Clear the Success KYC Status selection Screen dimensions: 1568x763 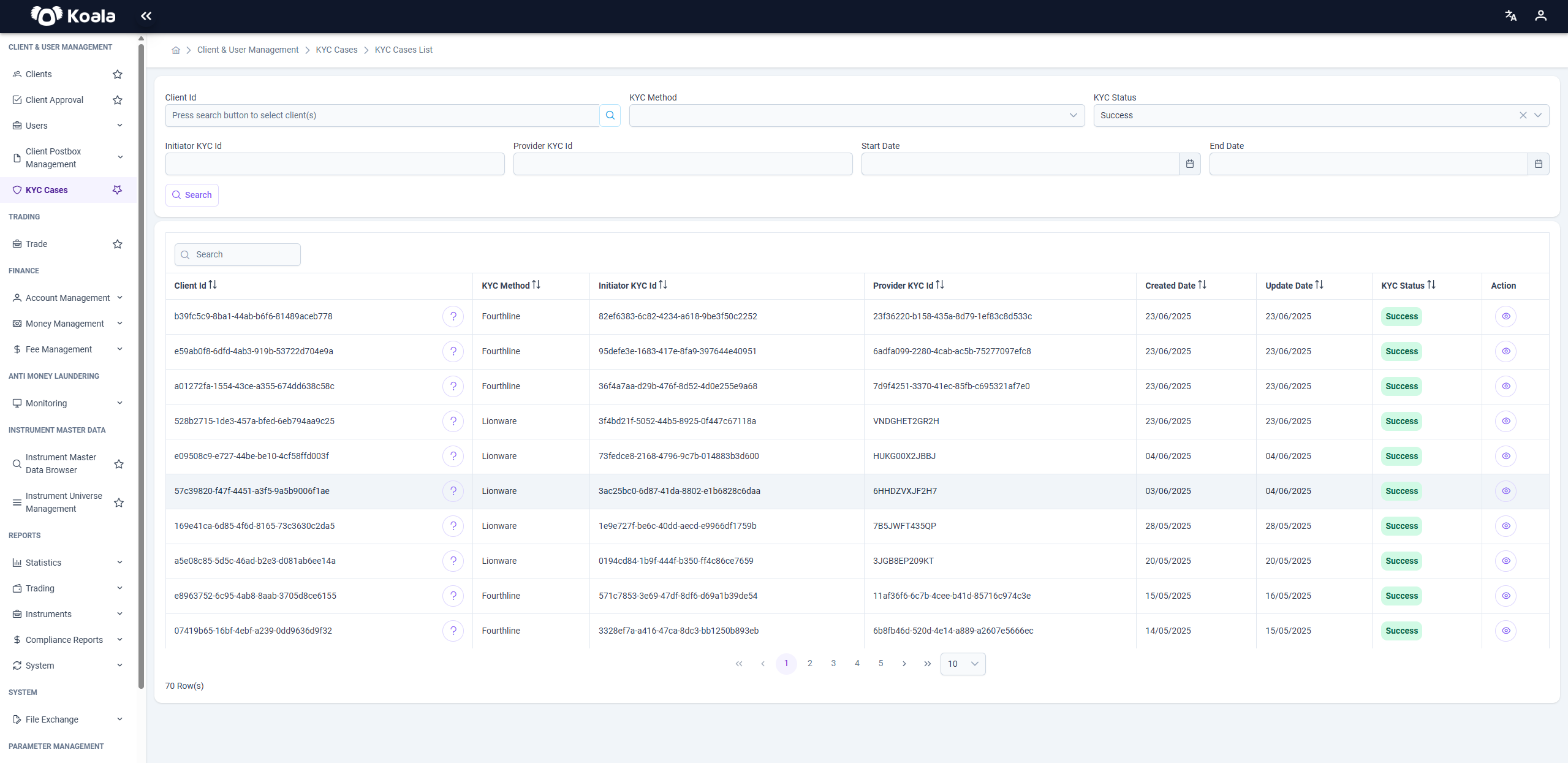pos(1523,115)
